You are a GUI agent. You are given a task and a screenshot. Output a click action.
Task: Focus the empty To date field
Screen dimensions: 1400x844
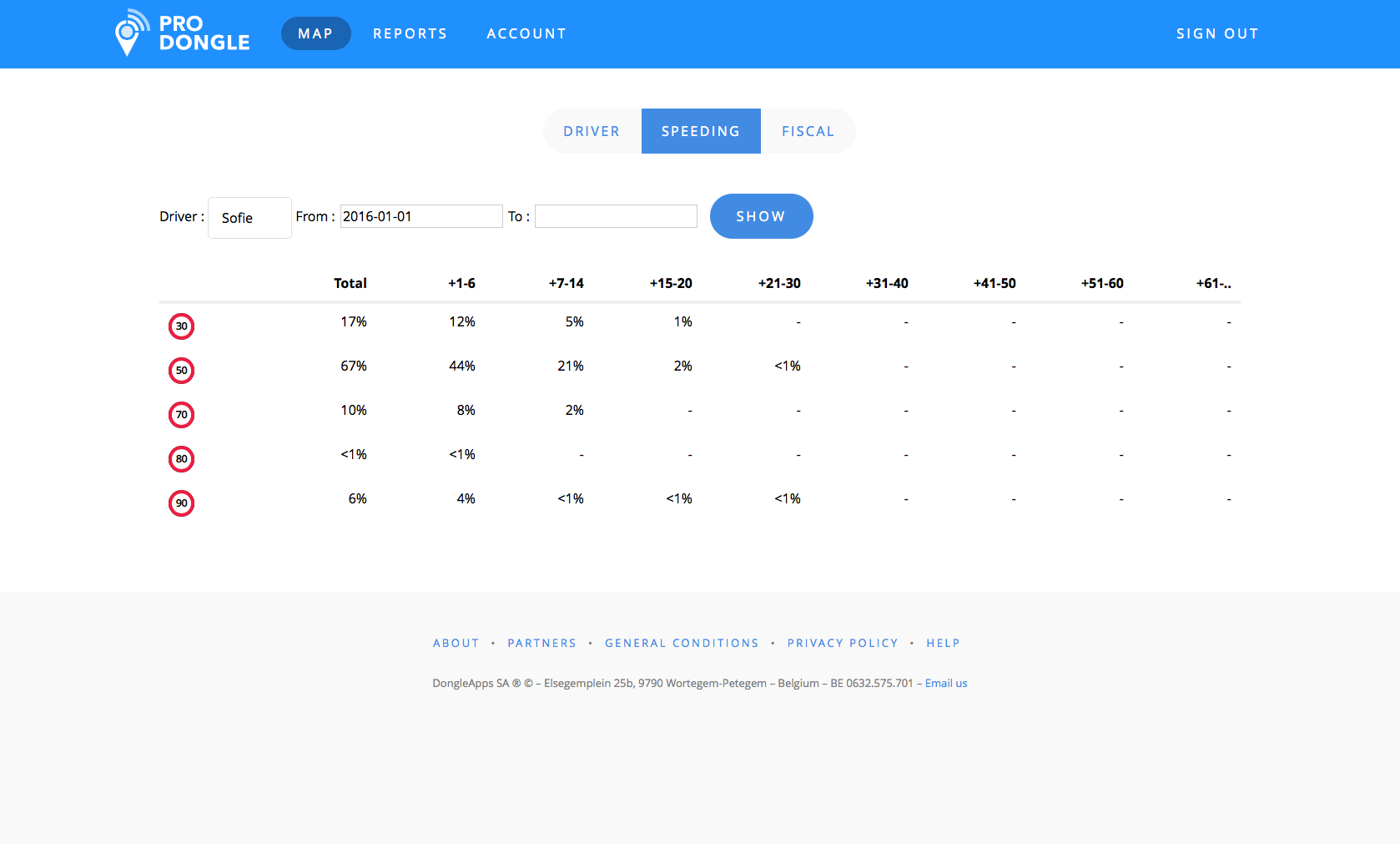616,216
